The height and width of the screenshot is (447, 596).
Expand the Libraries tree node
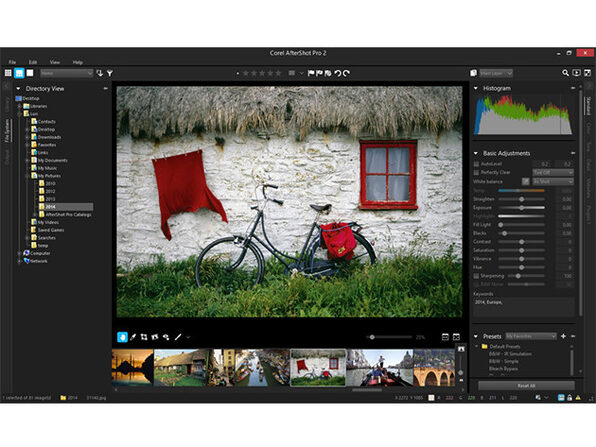pyautogui.click(x=19, y=106)
